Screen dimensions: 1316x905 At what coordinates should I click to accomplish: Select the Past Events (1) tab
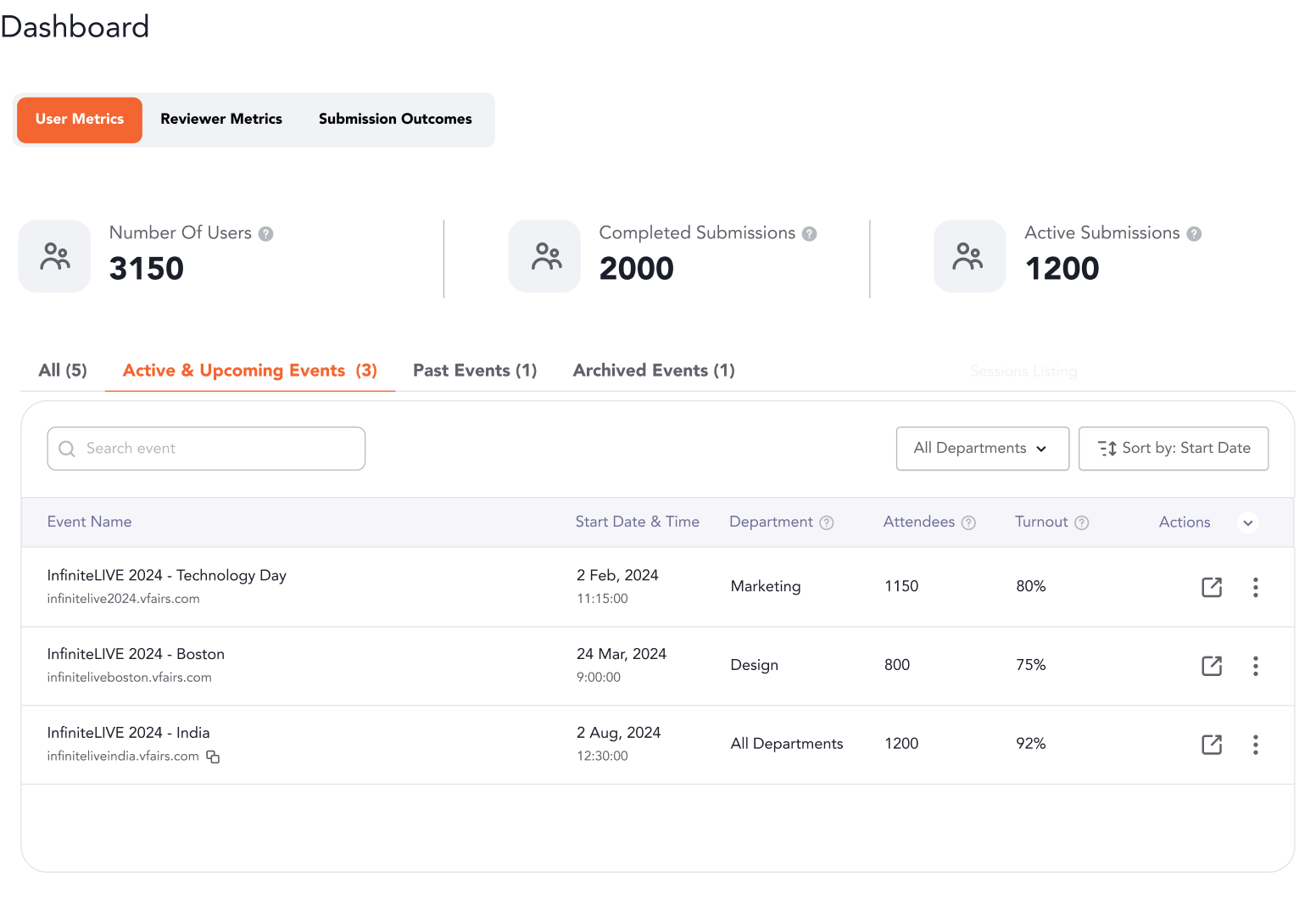click(475, 371)
